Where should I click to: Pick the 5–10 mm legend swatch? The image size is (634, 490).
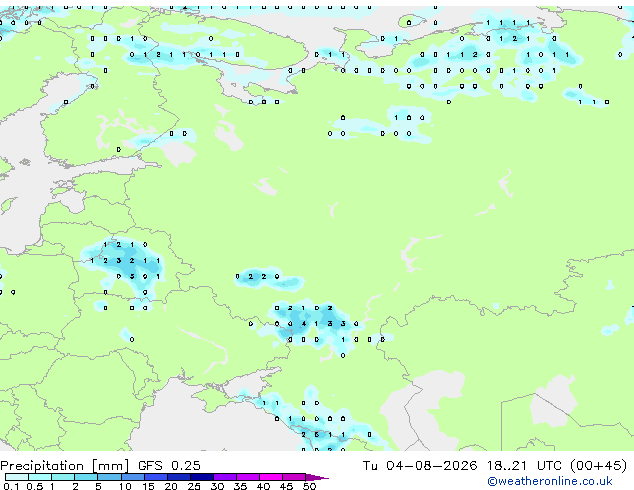[x=109, y=477]
